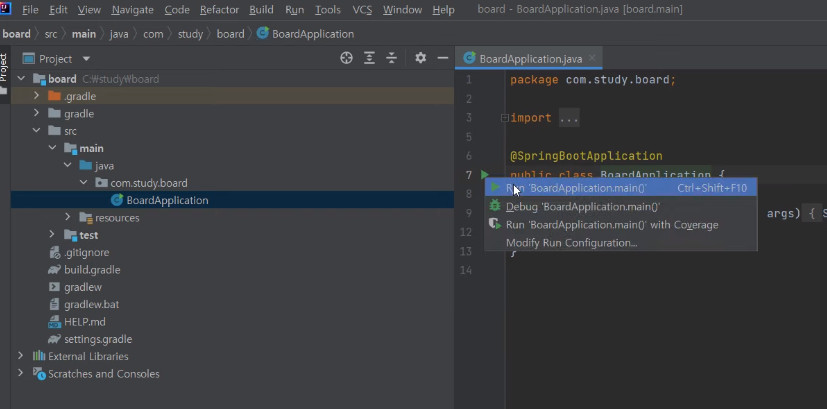Collapse the src folder
Screen dimensions: 827x409
[36, 130]
